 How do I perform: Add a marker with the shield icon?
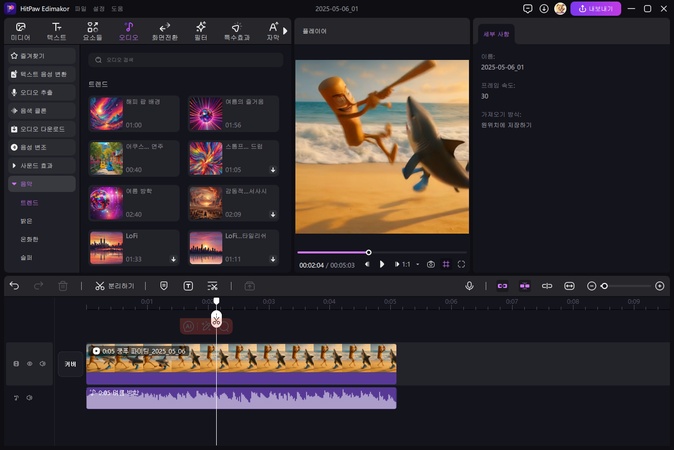tap(164, 286)
